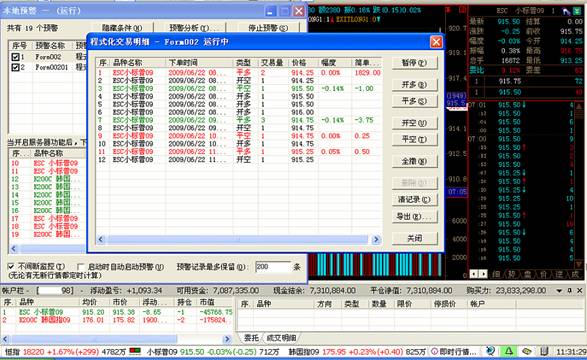The width and height of the screenshot is (587, 360).
Task: Uncheck the Form002 alert checkbox
Action: (15, 57)
